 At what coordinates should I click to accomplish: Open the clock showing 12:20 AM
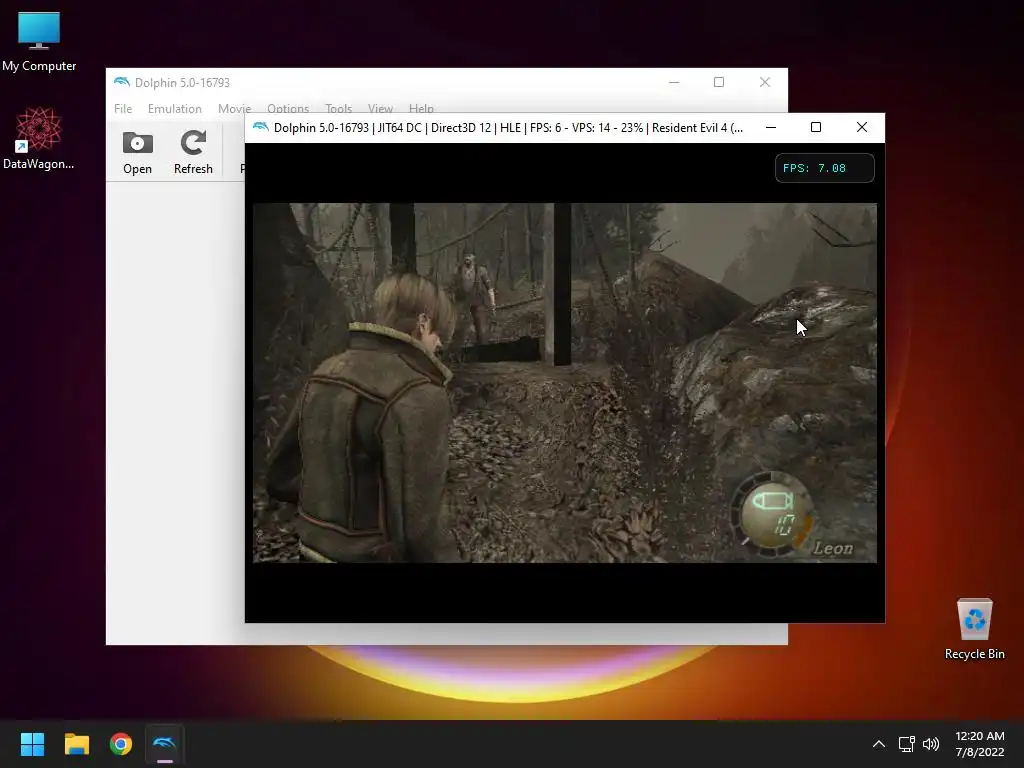[x=980, y=744]
